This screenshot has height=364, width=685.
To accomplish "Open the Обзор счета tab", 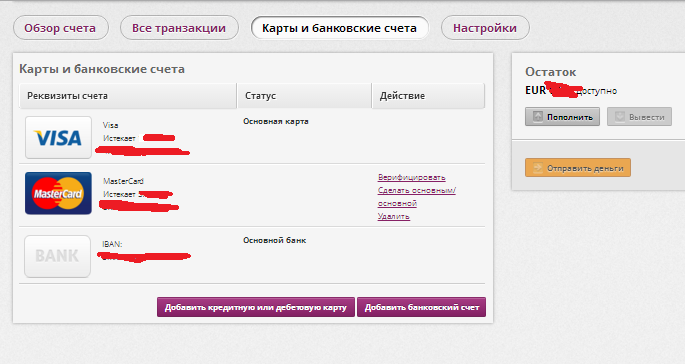I will pyautogui.click(x=60, y=28).
